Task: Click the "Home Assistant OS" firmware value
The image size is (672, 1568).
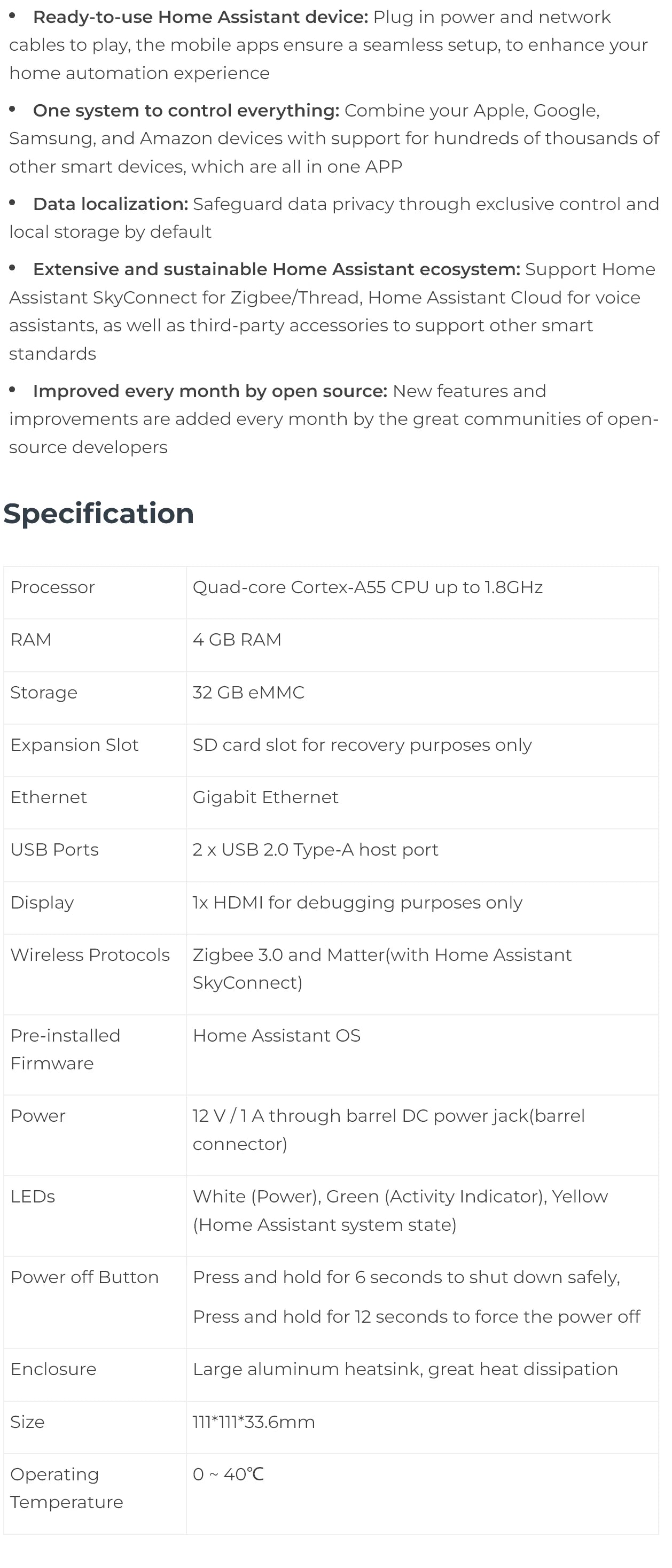Action: 276,1035
